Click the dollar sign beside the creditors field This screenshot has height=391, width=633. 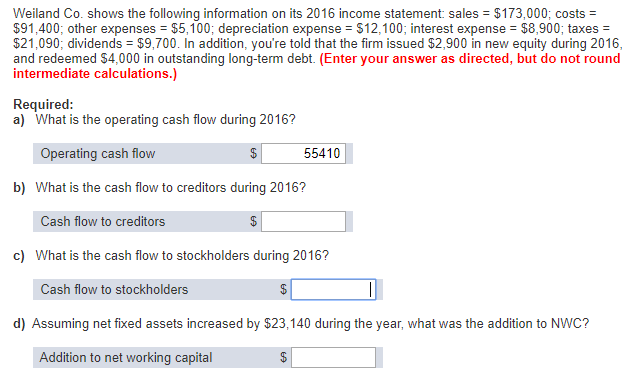click(253, 221)
